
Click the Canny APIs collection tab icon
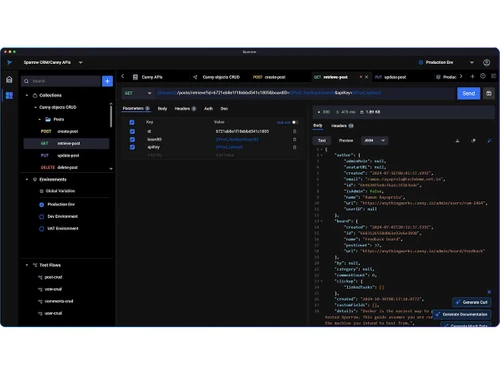pyautogui.click(x=135, y=77)
